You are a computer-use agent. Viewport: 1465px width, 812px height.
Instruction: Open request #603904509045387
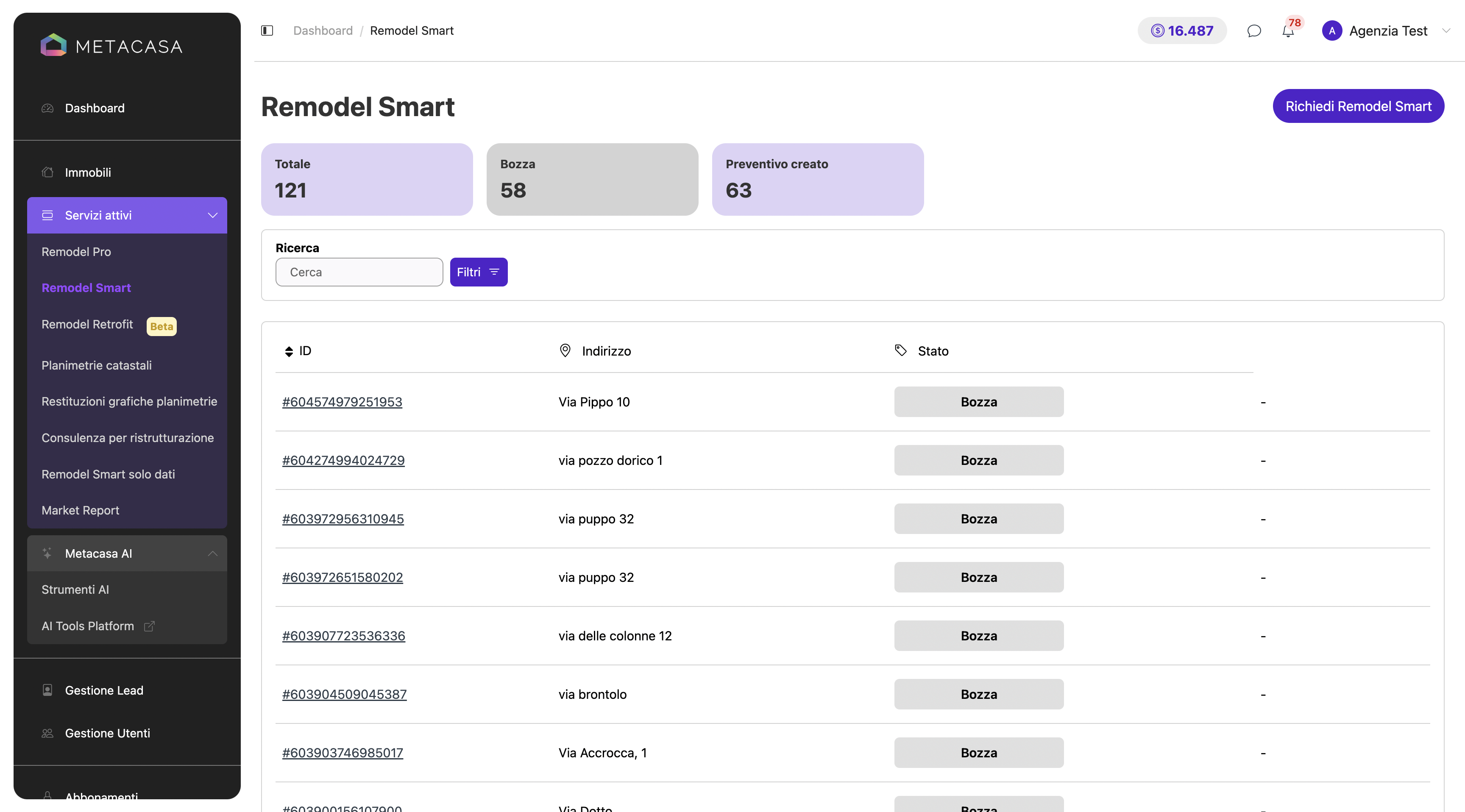(344, 695)
